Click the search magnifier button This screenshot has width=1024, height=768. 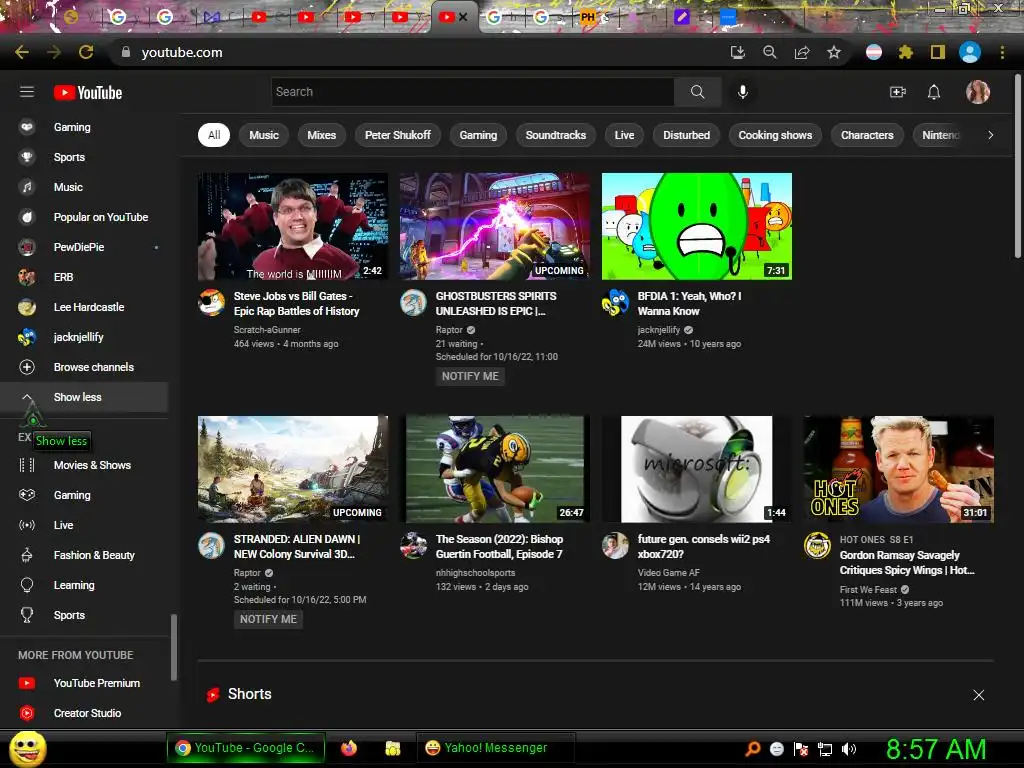click(697, 92)
